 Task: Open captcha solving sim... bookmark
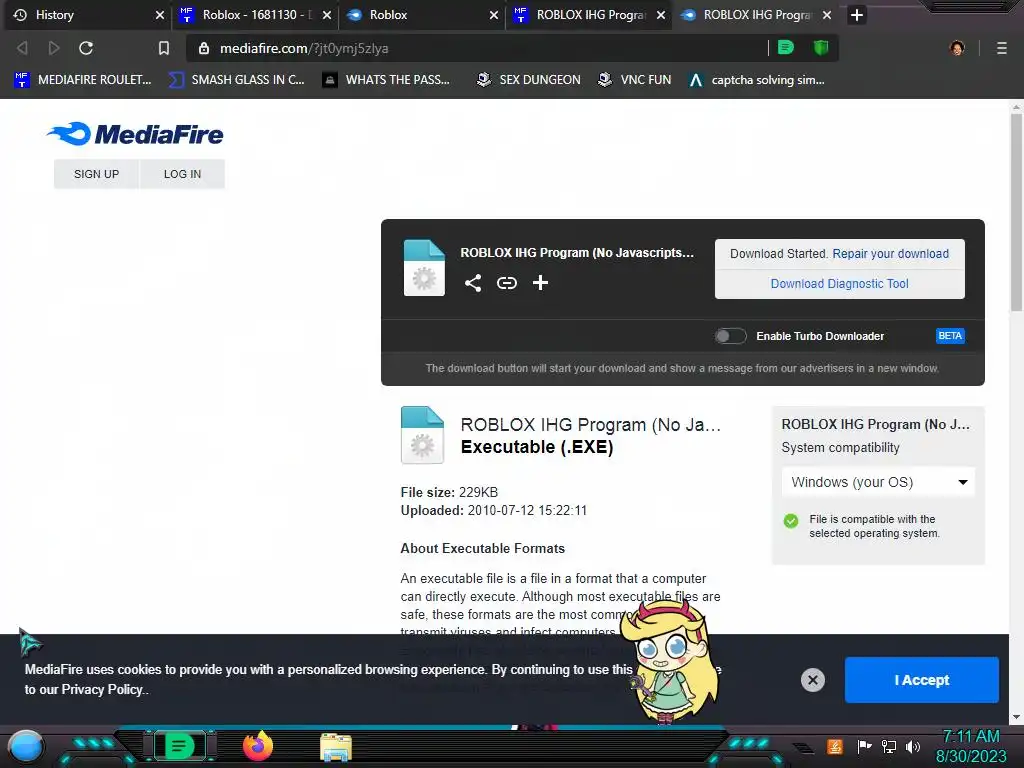[x=757, y=80]
